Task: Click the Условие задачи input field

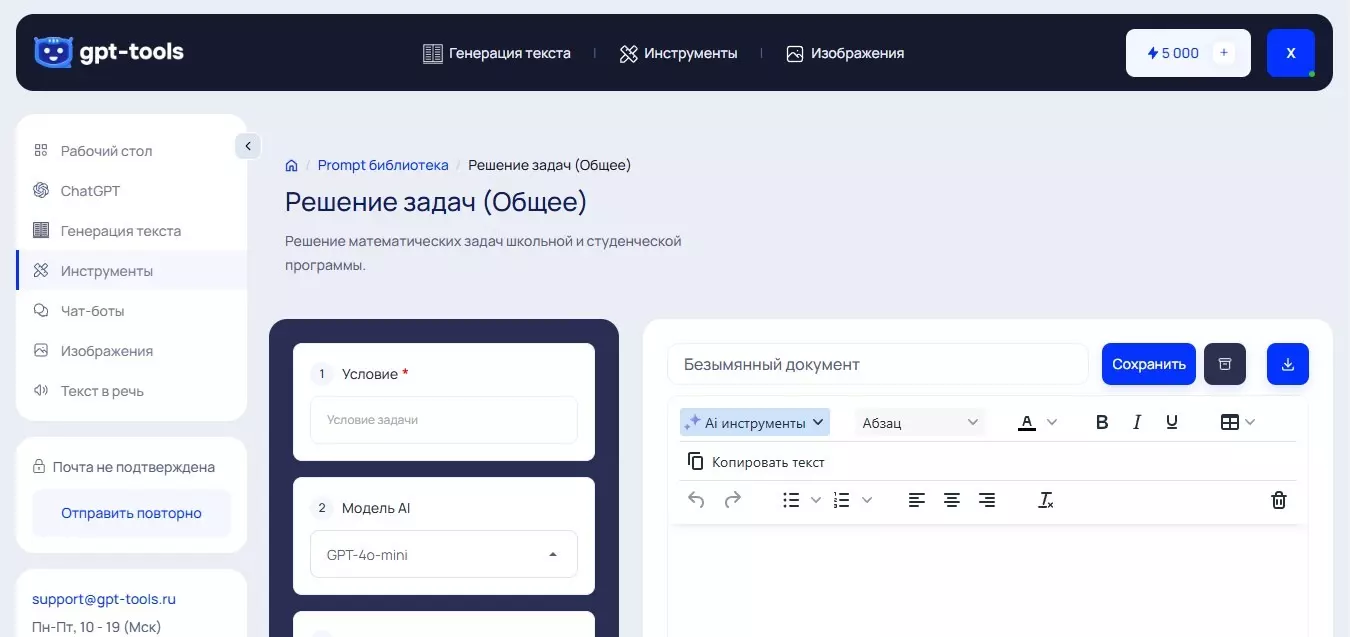Action: click(444, 420)
